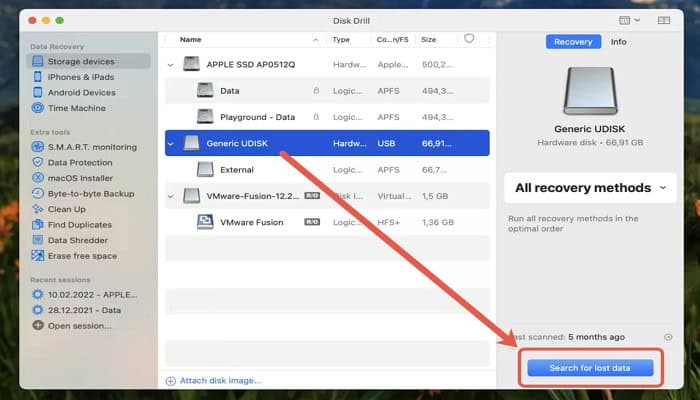
Task: Click the view options grid icon
Action: click(x=624, y=21)
